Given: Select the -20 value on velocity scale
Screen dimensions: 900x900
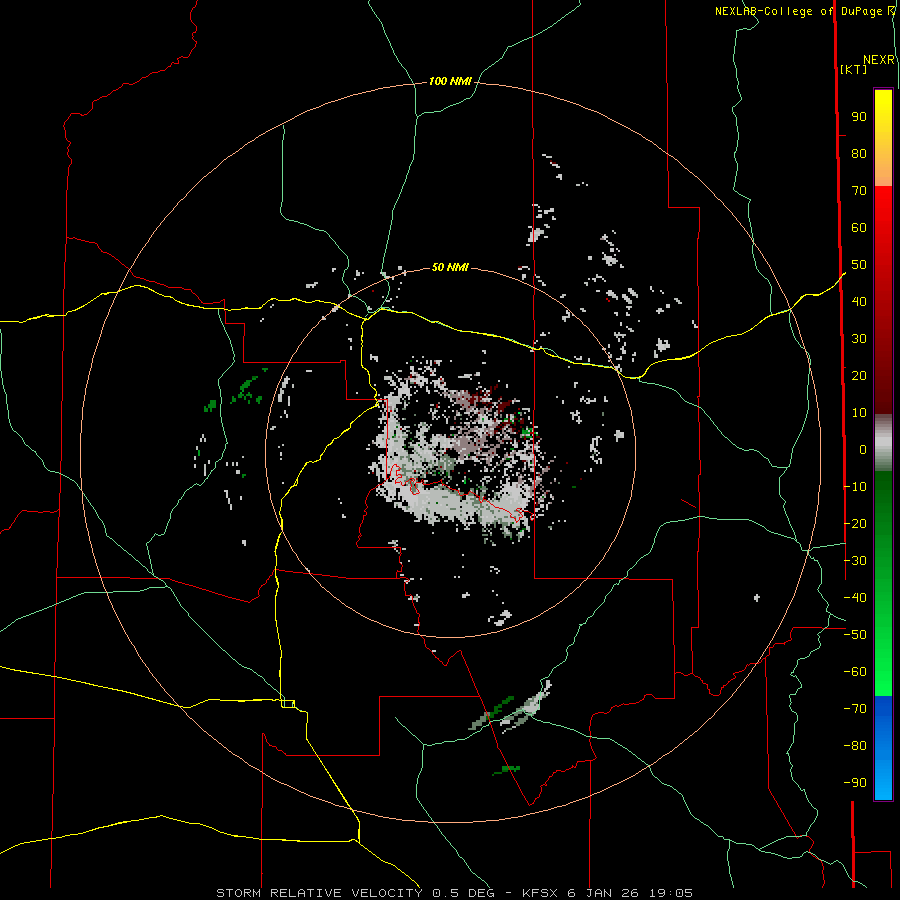Looking at the screenshot, I should (x=855, y=524).
